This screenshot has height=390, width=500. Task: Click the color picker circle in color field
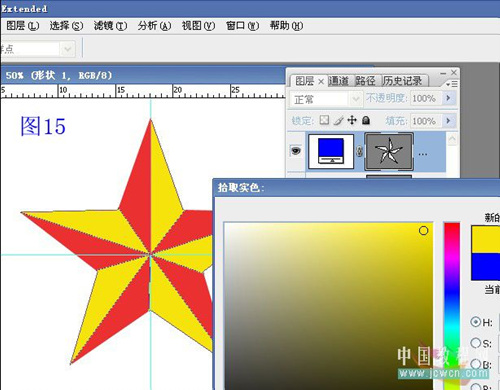[x=423, y=231]
